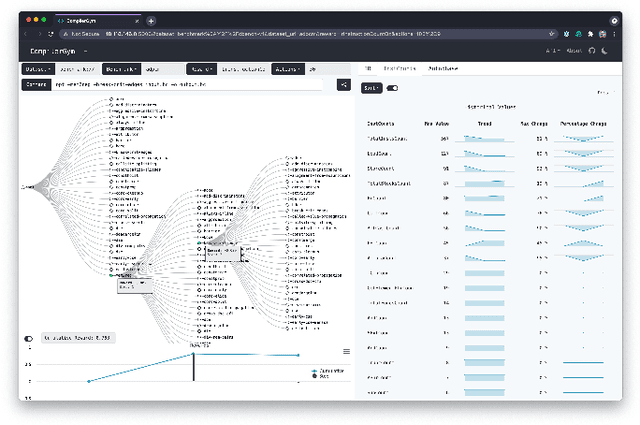Image resolution: width=640 pixels, height=425 pixels.
Task: Click the vertical step marker on reward chart
Action: coord(194,366)
